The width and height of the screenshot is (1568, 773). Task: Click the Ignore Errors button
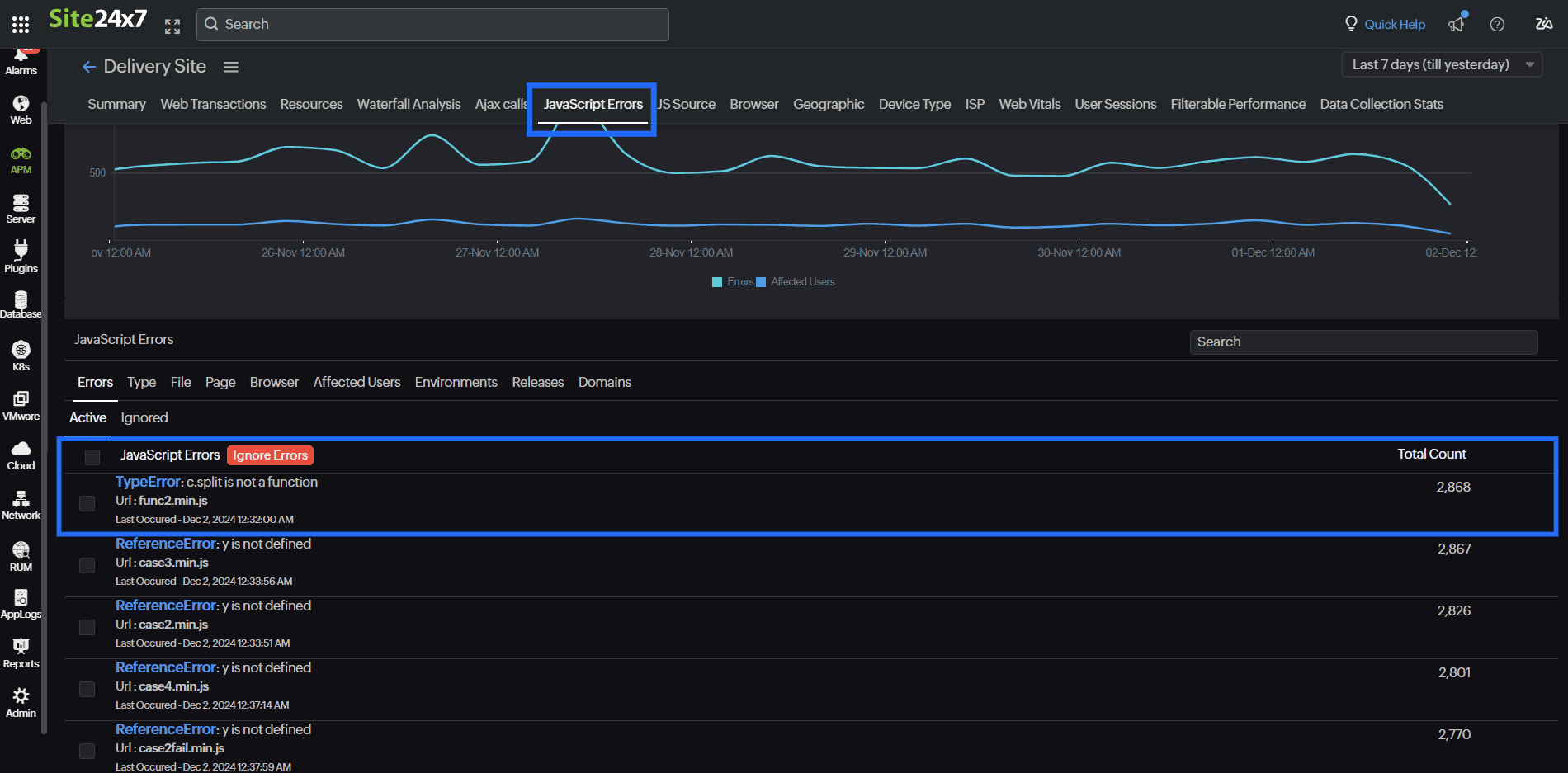(270, 455)
